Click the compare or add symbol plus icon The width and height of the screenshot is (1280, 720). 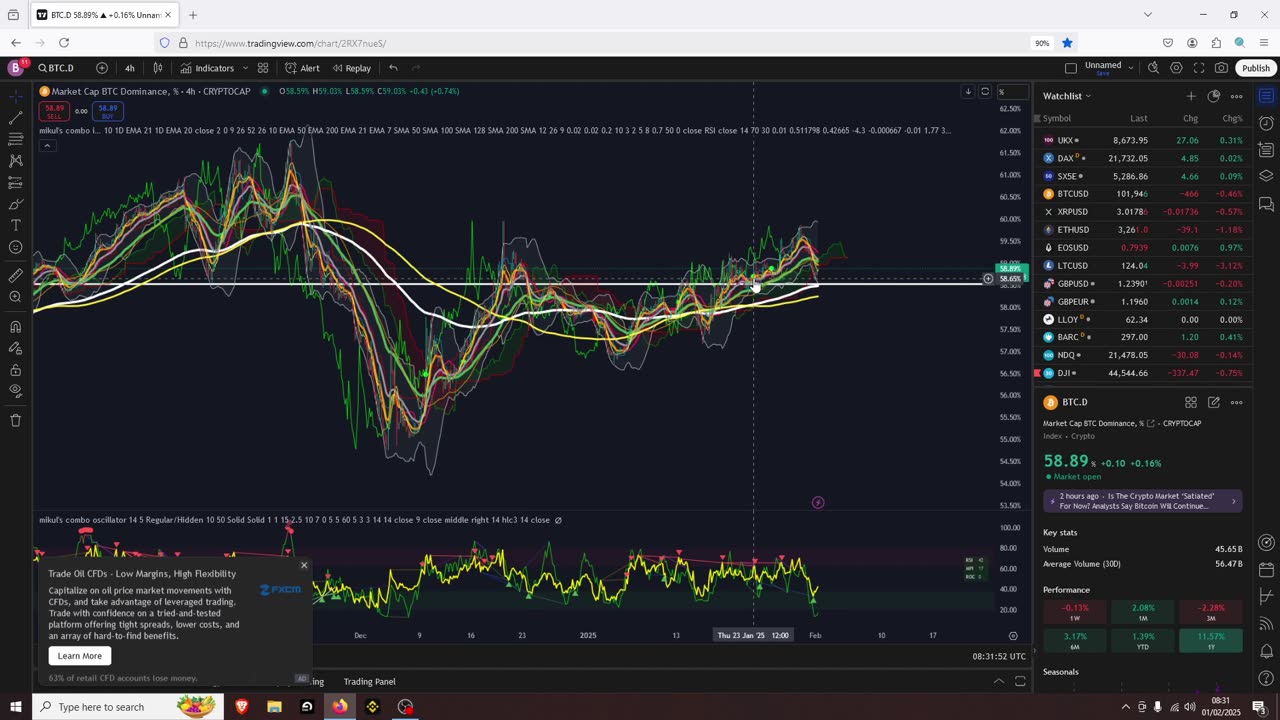102,68
